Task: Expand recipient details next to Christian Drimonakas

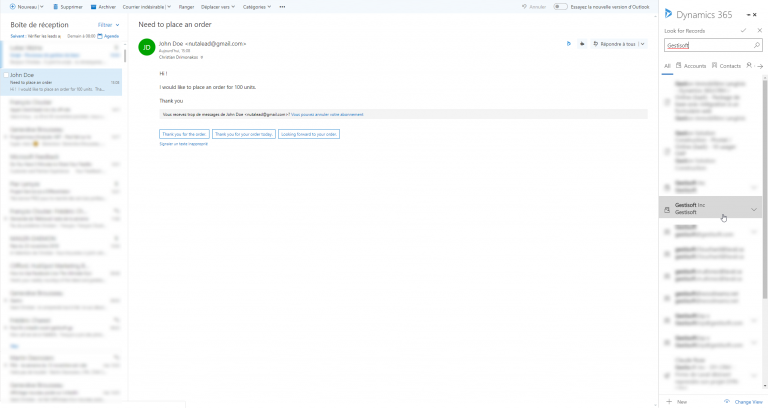Action: tap(202, 57)
